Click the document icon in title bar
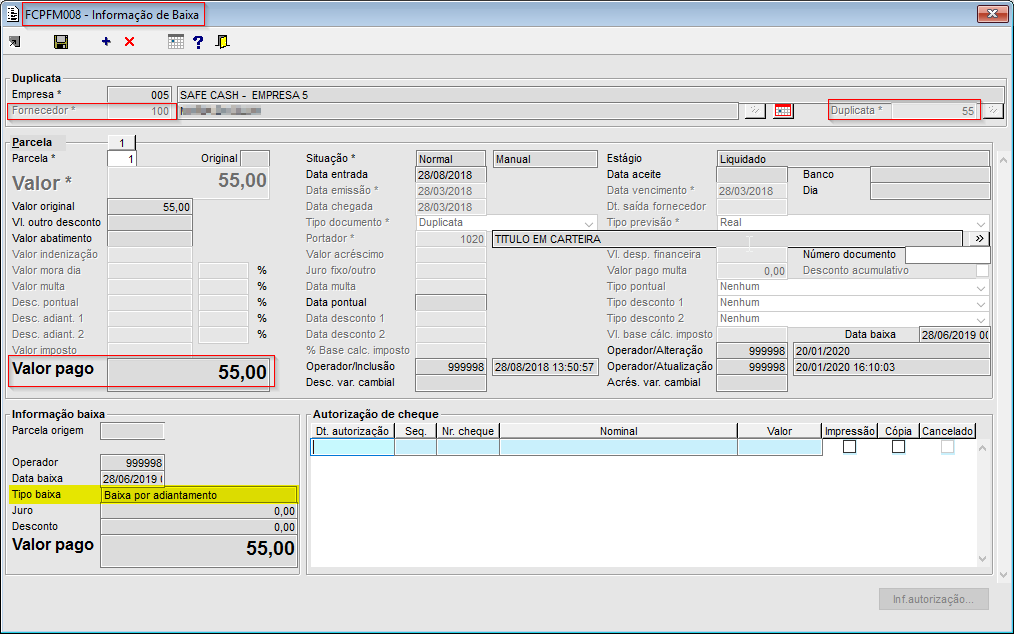 pyautogui.click(x=12, y=14)
